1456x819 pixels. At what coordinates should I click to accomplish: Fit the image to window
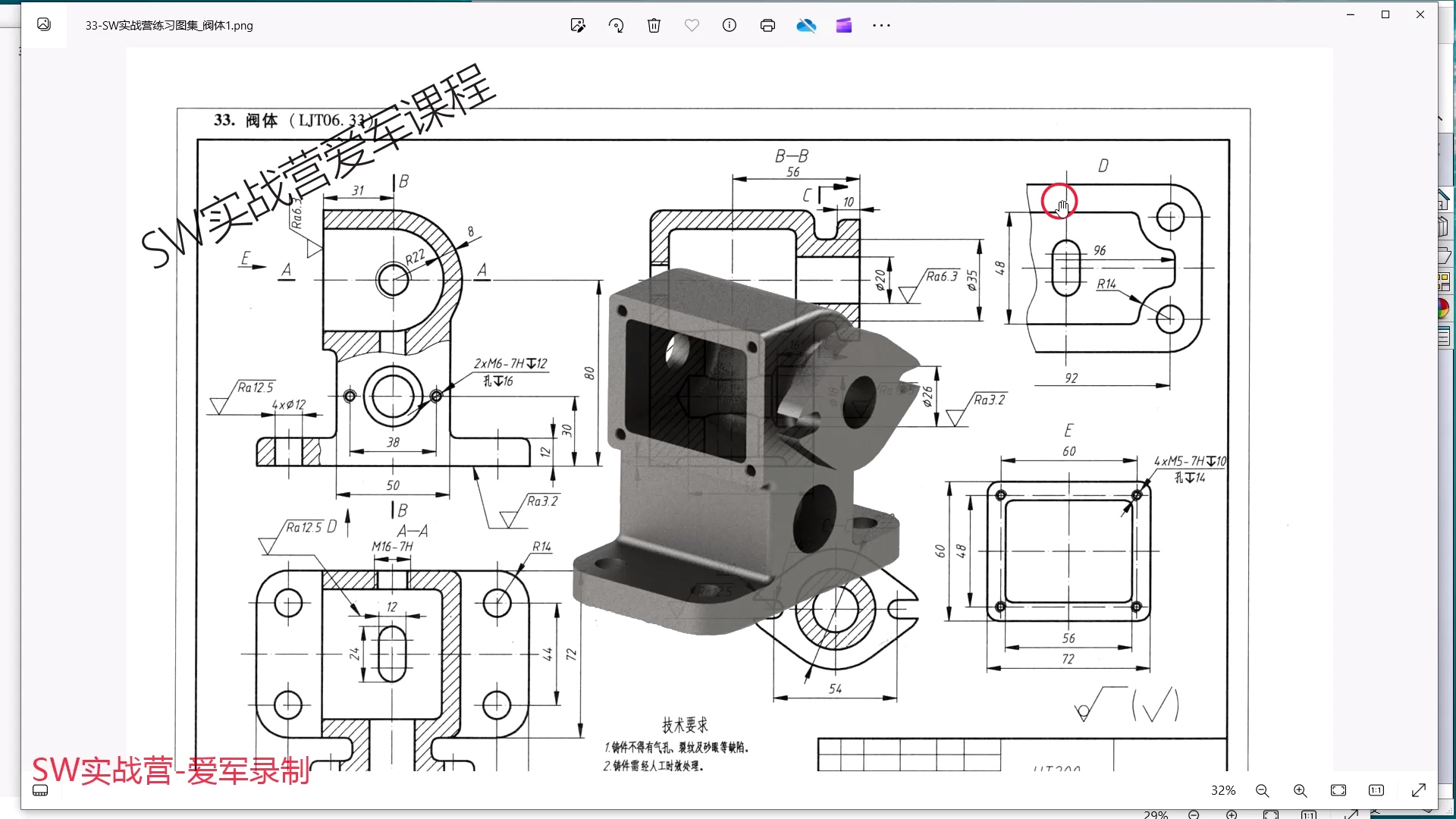pyautogui.click(x=1338, y=790)
